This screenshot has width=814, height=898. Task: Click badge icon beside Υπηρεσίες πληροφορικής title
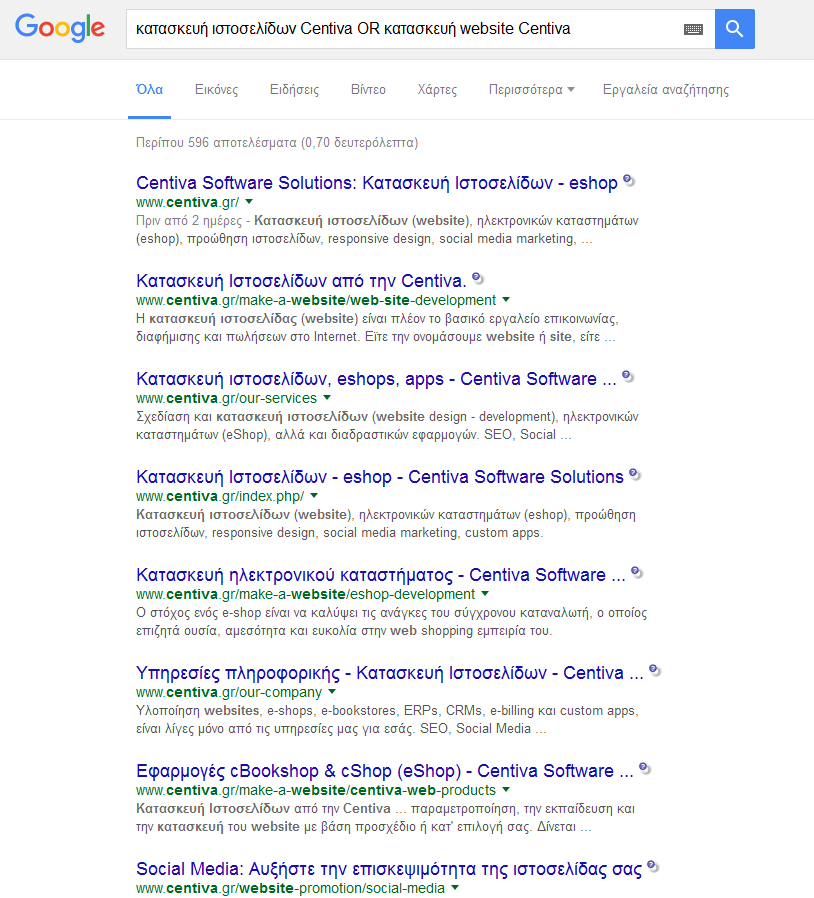[655, 670]
